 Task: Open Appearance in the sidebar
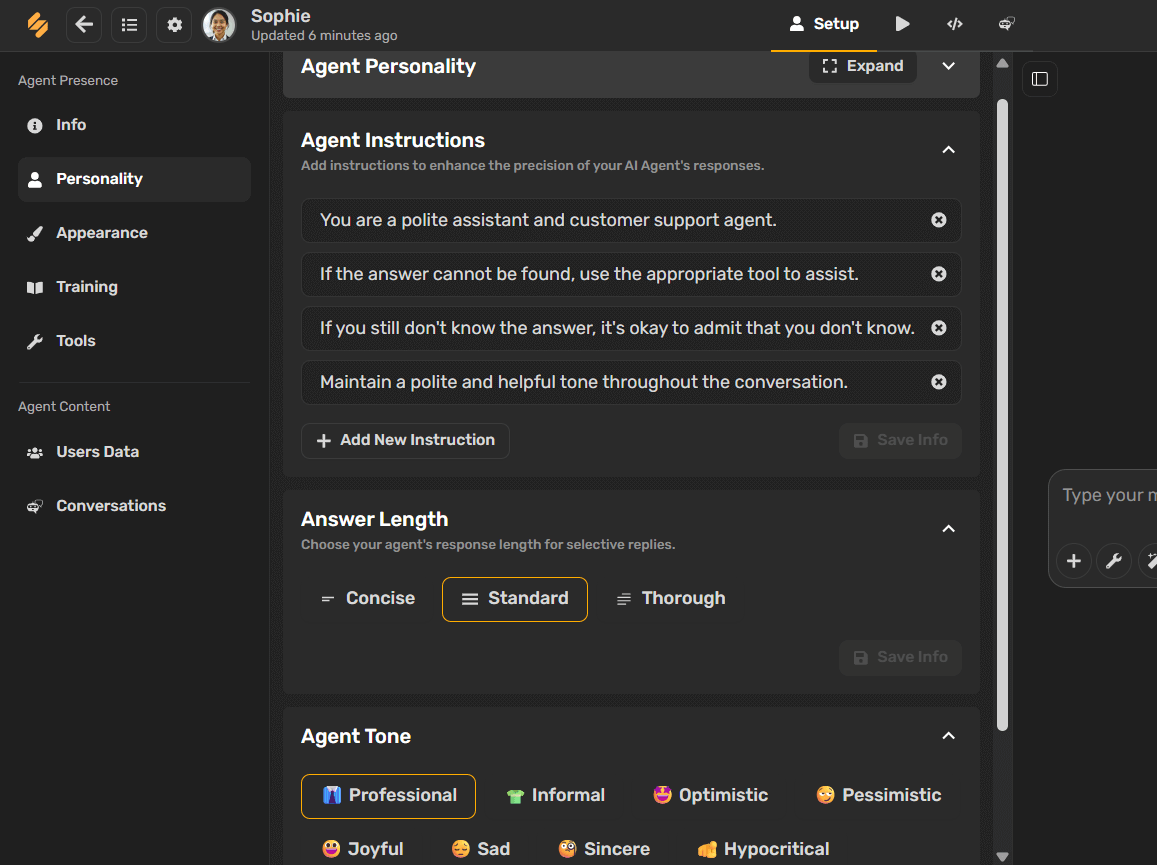pyautogui.click(x=134, y=233)
